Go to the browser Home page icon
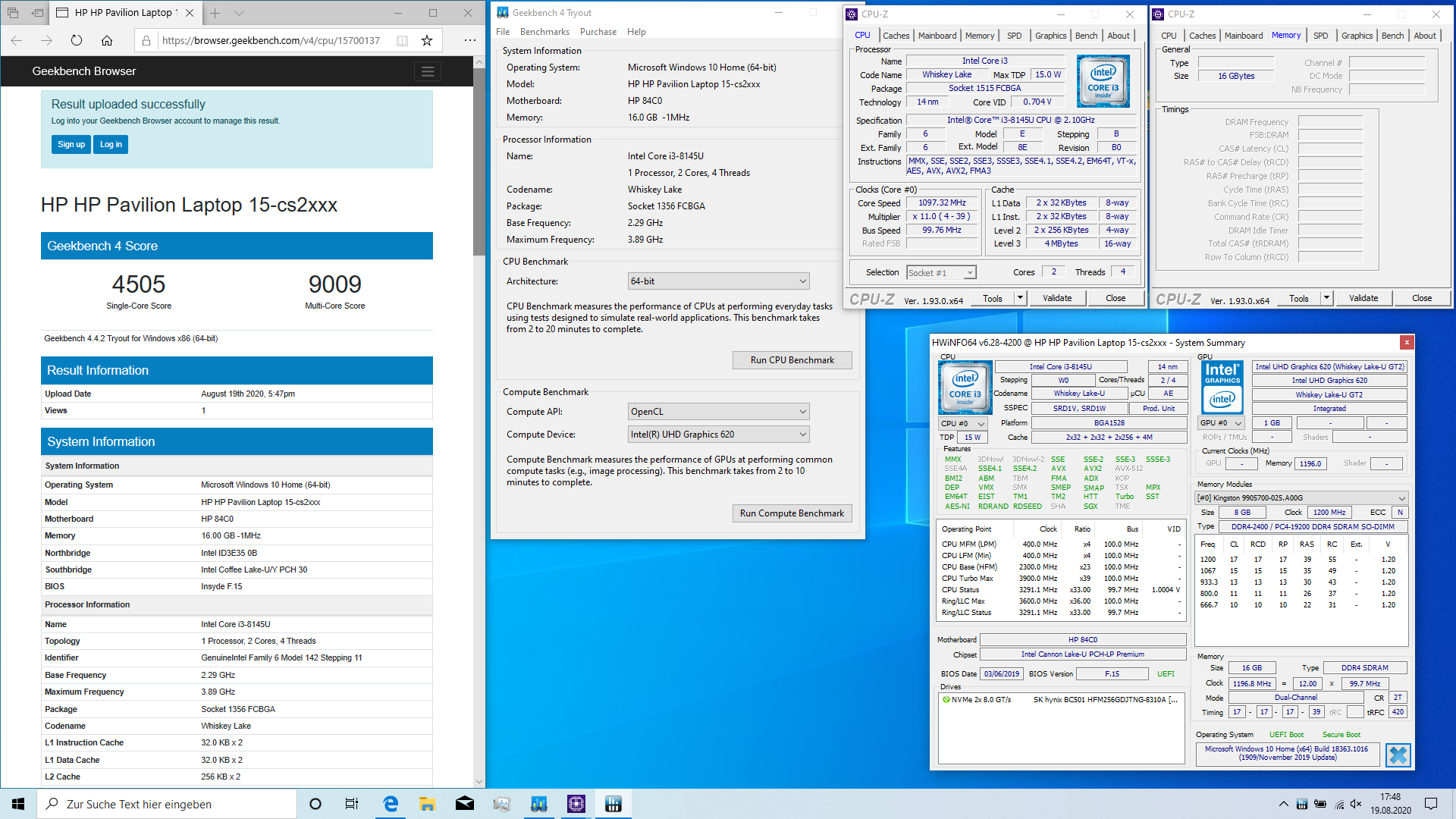This screenshot has height=819, width=1456. pyautogui.click(x=107, y=40)
